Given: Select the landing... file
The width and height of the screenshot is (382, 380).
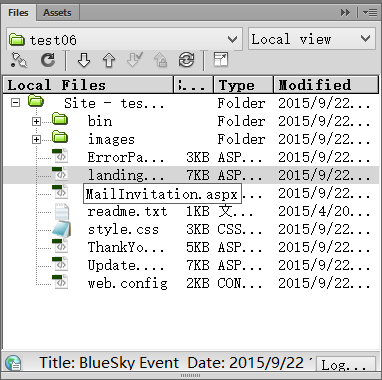Looking at the screenshot, I should 126,175.
